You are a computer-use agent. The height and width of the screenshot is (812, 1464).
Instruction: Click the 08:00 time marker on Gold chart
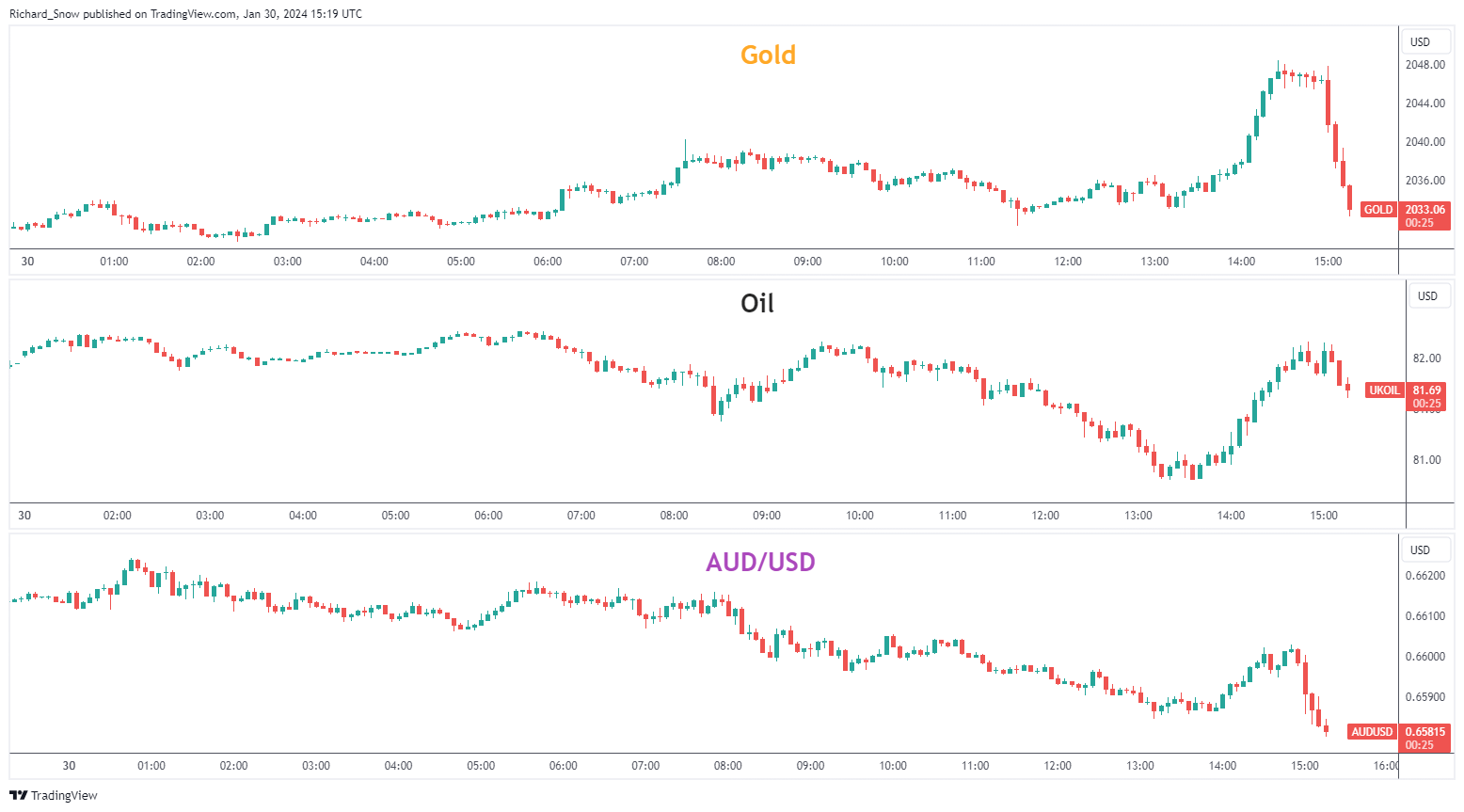pyautogui.click(x=721, y=262)
